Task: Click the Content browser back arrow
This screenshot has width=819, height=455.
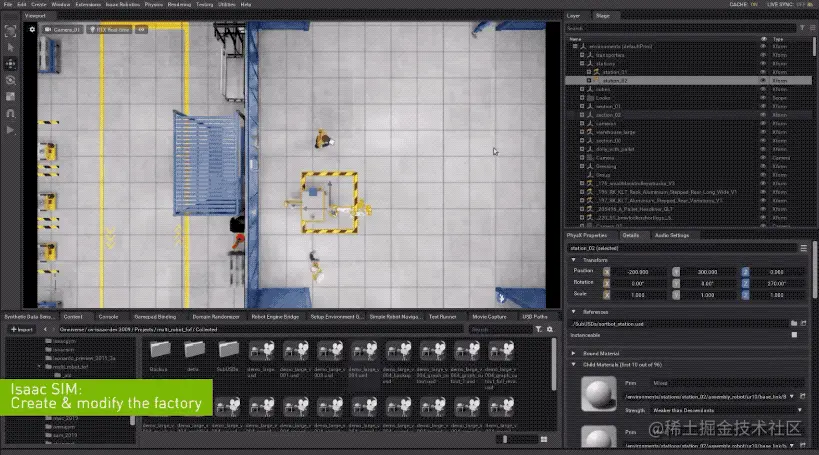Action: [x=45, y=330]
